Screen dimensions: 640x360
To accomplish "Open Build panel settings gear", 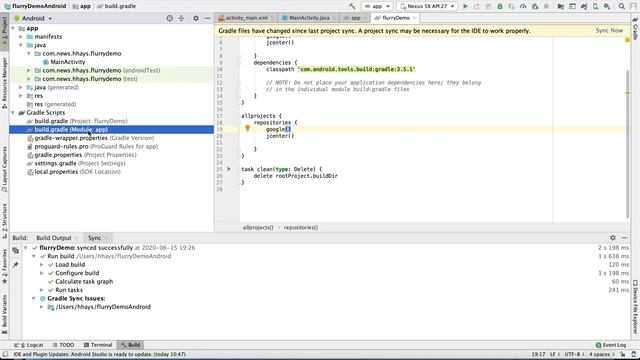I will [613, 238].
